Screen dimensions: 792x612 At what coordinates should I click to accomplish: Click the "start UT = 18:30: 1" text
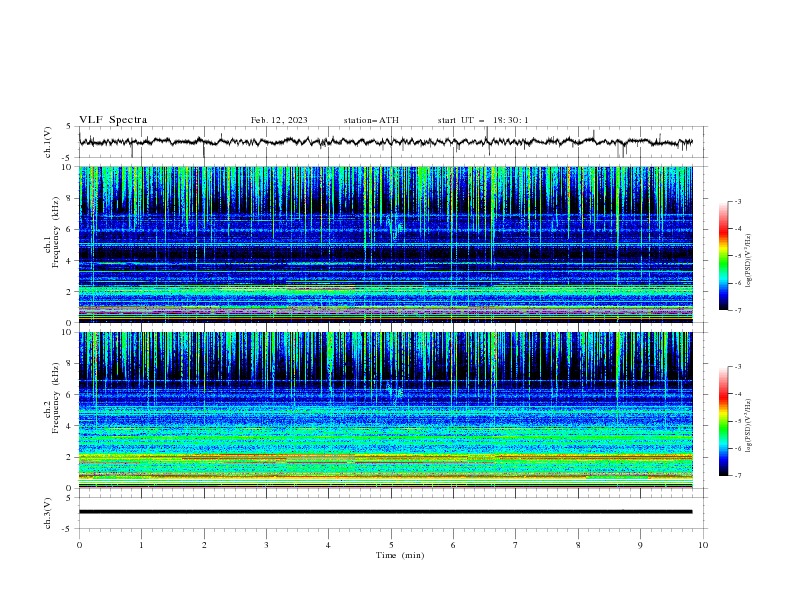pyautogui.click(x=483, y=120)
